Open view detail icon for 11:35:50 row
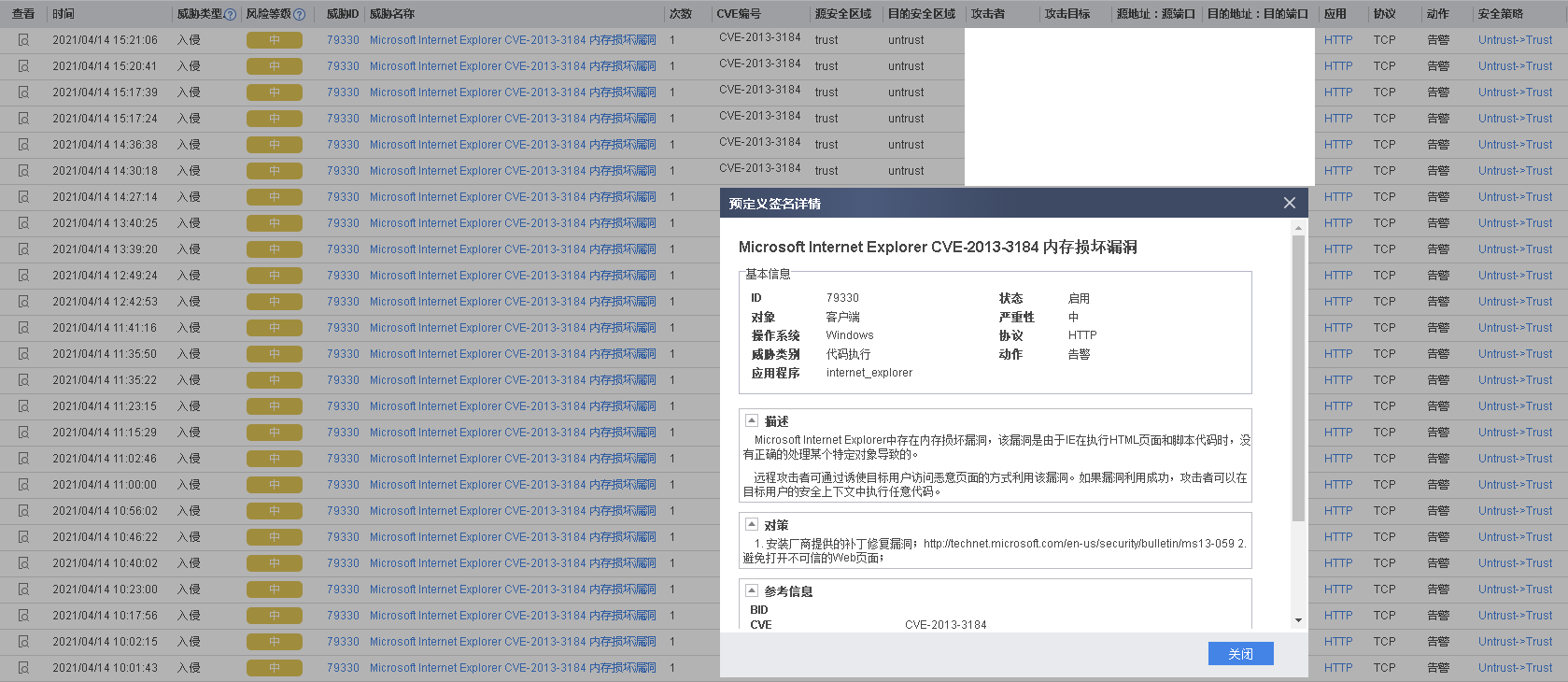1568x682 pixels. click(23, 354)
